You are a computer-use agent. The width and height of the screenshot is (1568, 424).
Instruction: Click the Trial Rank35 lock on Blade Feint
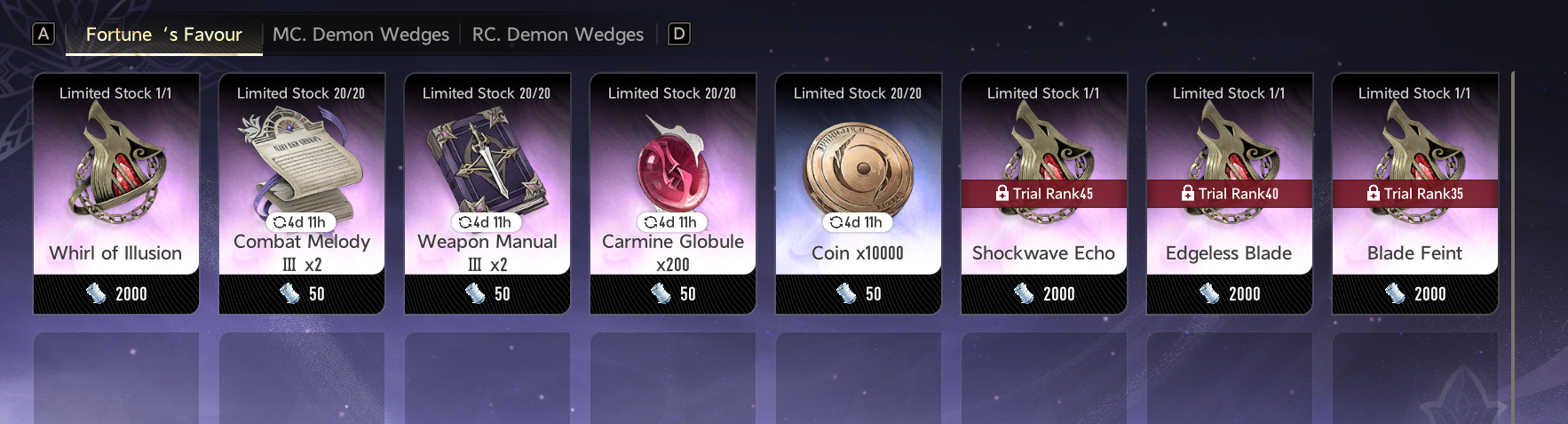coord(1415,194)
